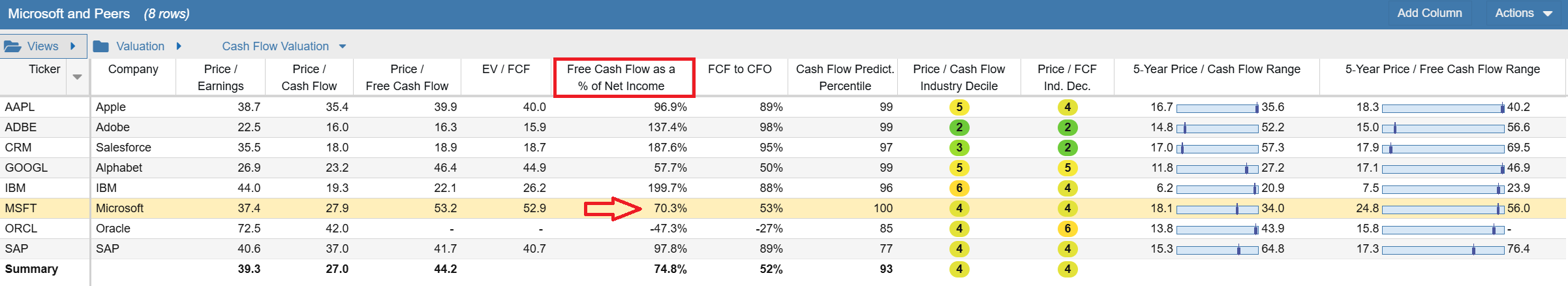Click Adobe's green Price / Cash Flow decile badge
The width and height of the screenshot is (1568, 286).
pyautogui.click(x=959, y=127)
